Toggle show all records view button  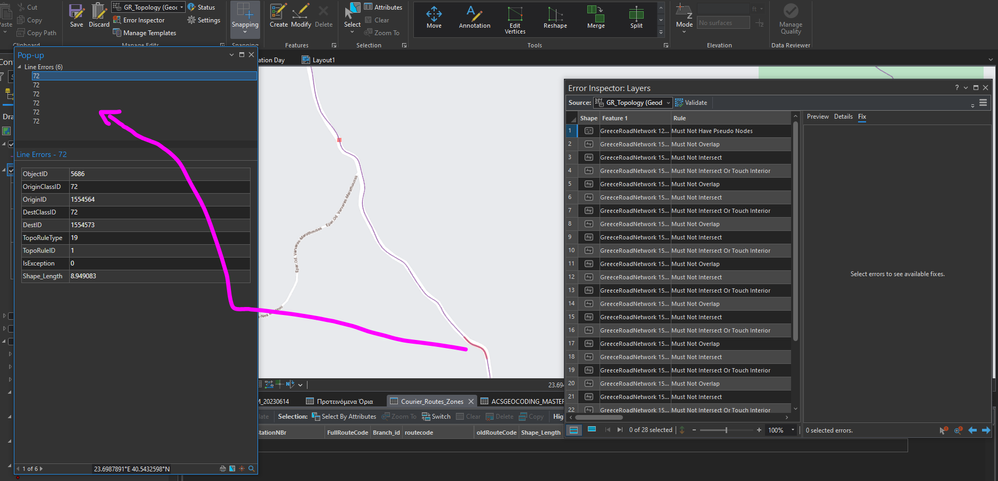(573, 430)
